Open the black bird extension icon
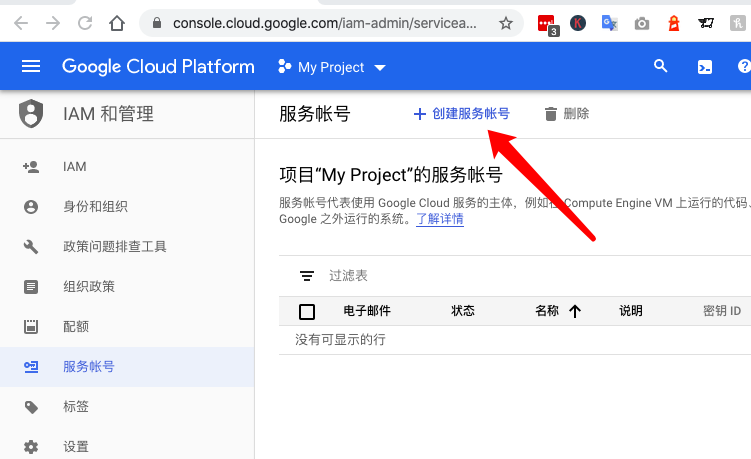Image resolution: width=751 pixels, height=459 pixels. 705,23
